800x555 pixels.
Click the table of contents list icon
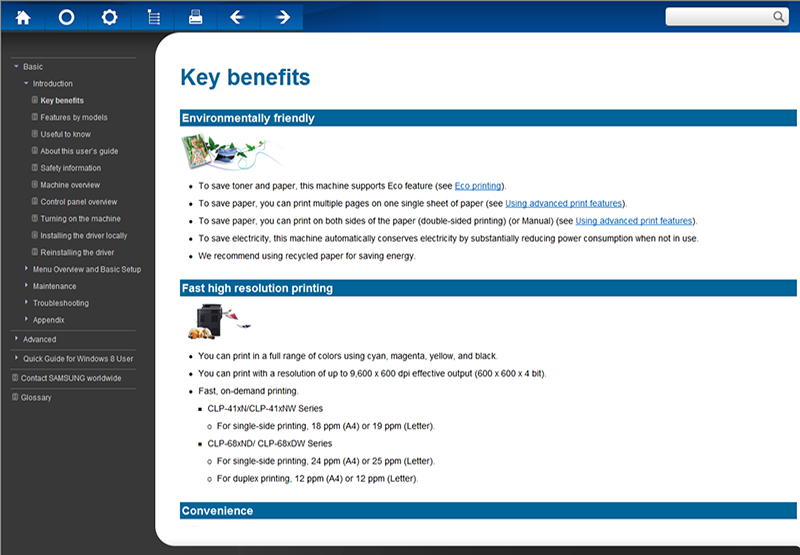[x=153, y=17]
